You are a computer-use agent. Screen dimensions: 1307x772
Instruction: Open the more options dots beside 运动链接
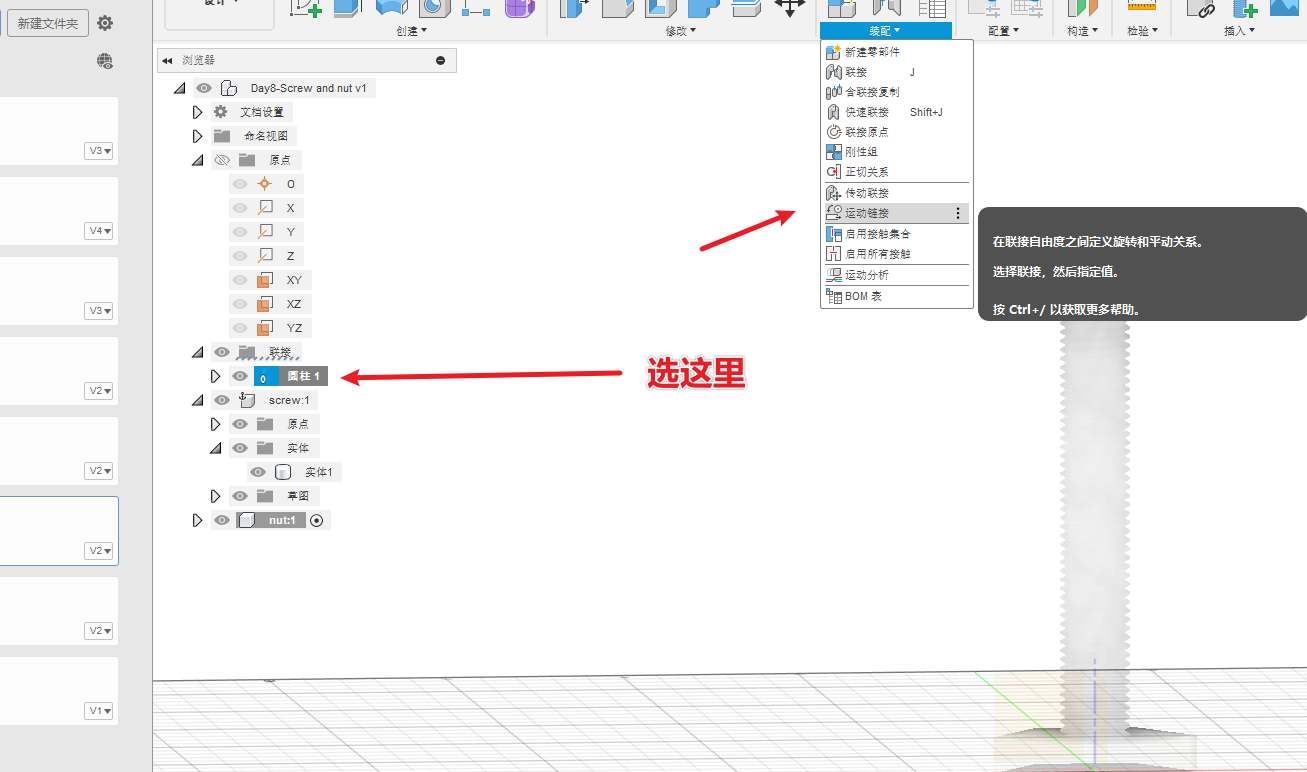(957, 213)
